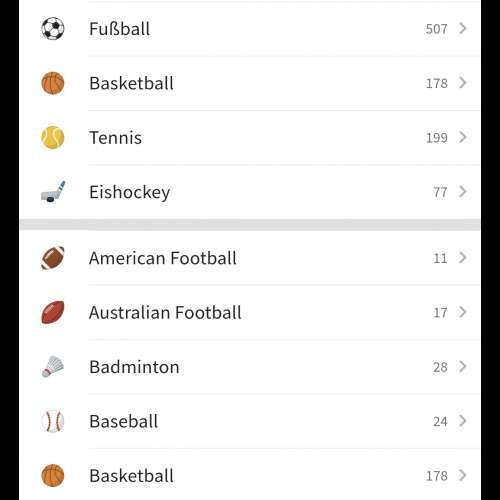Open Tennis via the right chevron
This screenshot has width=500, height=500.
462,137
